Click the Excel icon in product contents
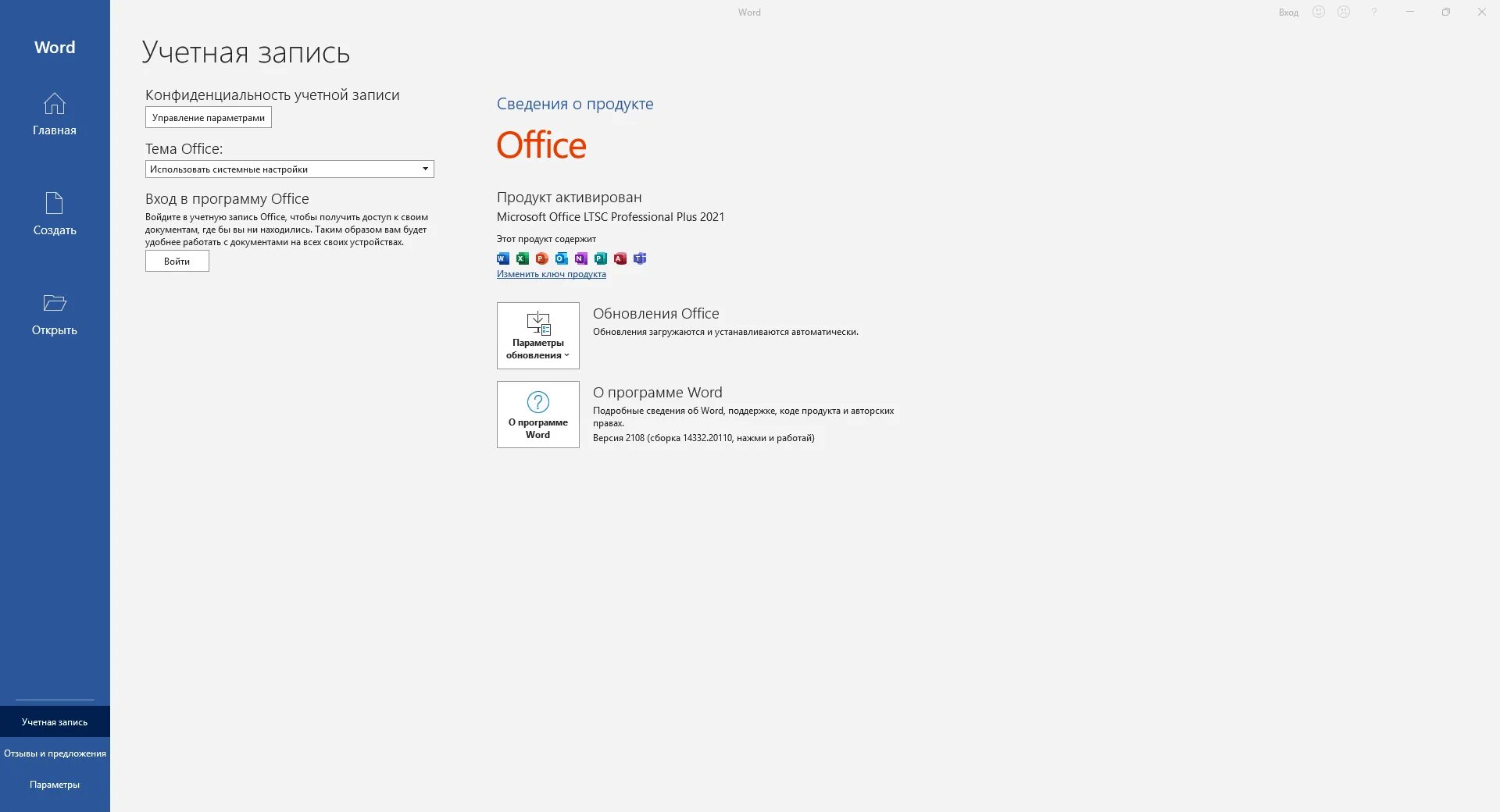1500x812 pixels. click(523, 258)
